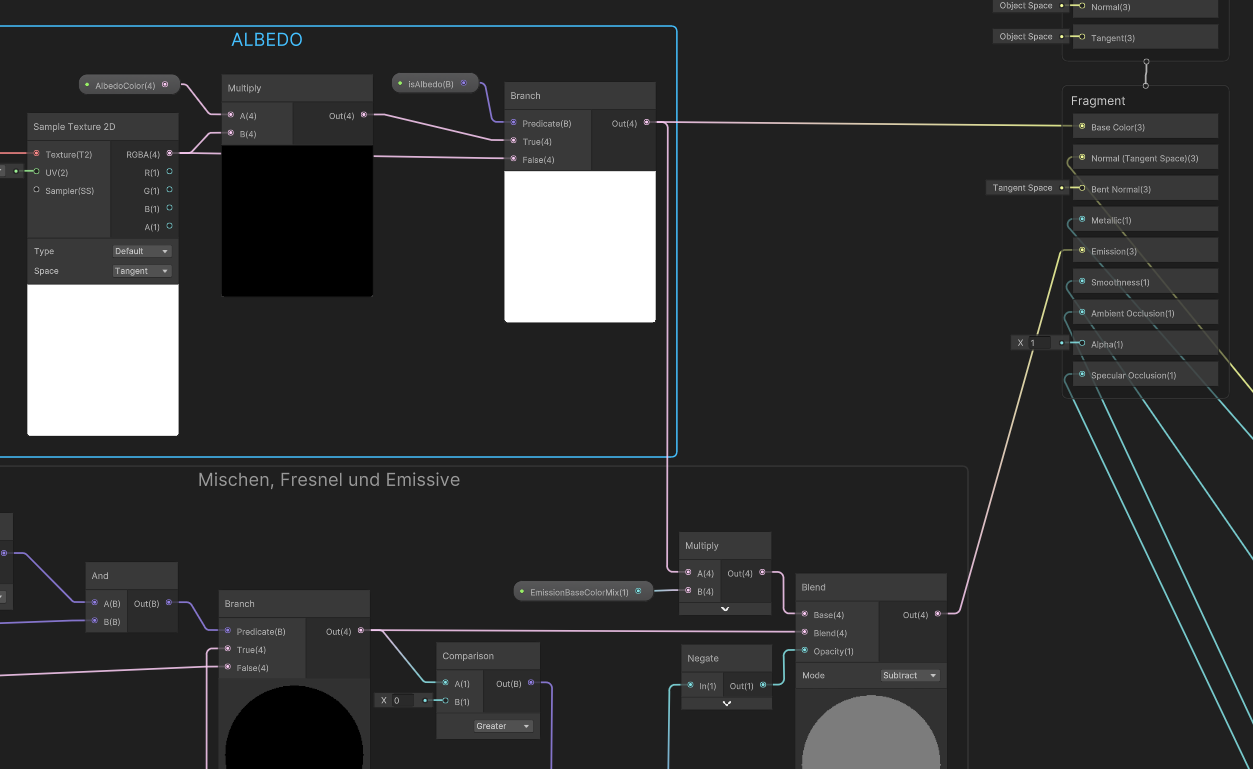
Task: Click the Base Color(3) port in Fragment
Action: 1082,127
